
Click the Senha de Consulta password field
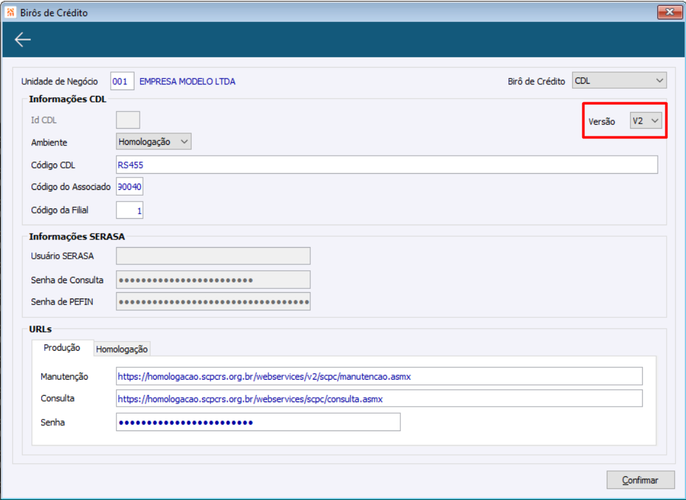[x=213, y=280]
